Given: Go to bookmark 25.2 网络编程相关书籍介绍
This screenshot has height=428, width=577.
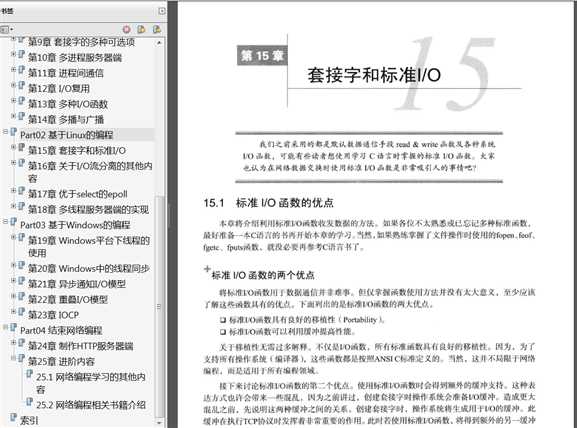Looking at the screenshot, I should pyautogui.click(x=91, y=405).
